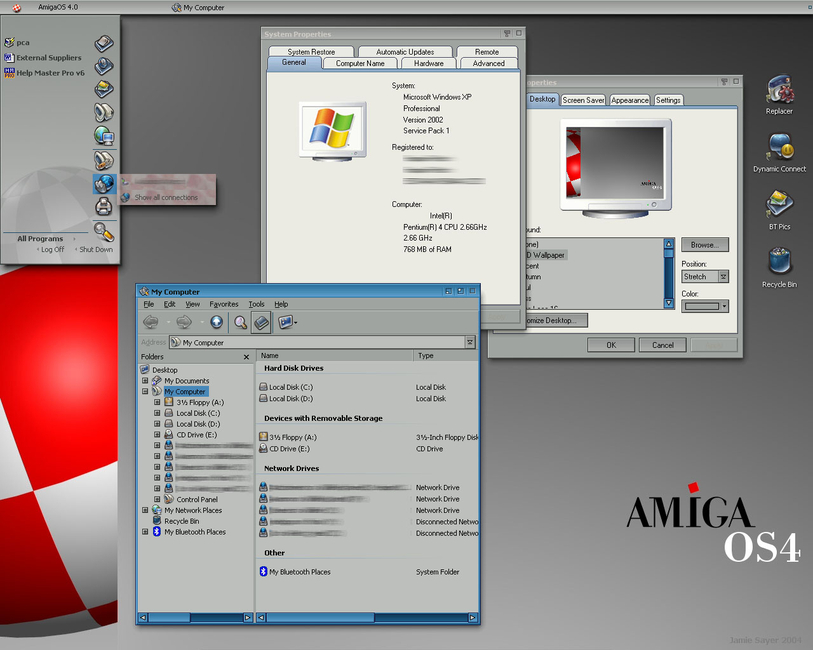
Task: Switch to Automatic Updates tab
Action: click(x=405, y=52)
